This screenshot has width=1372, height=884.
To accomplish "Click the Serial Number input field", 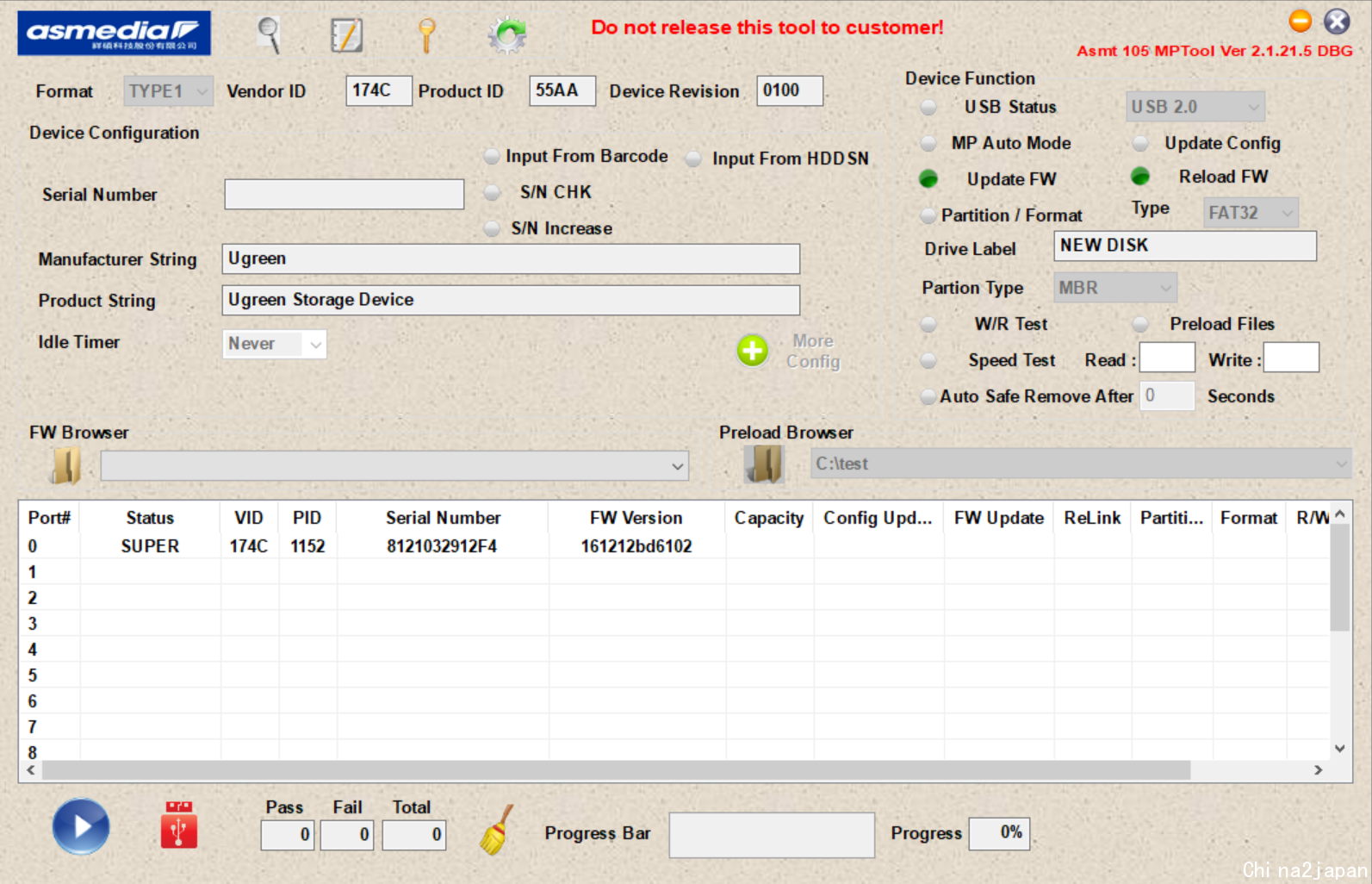I will (344, 194).
